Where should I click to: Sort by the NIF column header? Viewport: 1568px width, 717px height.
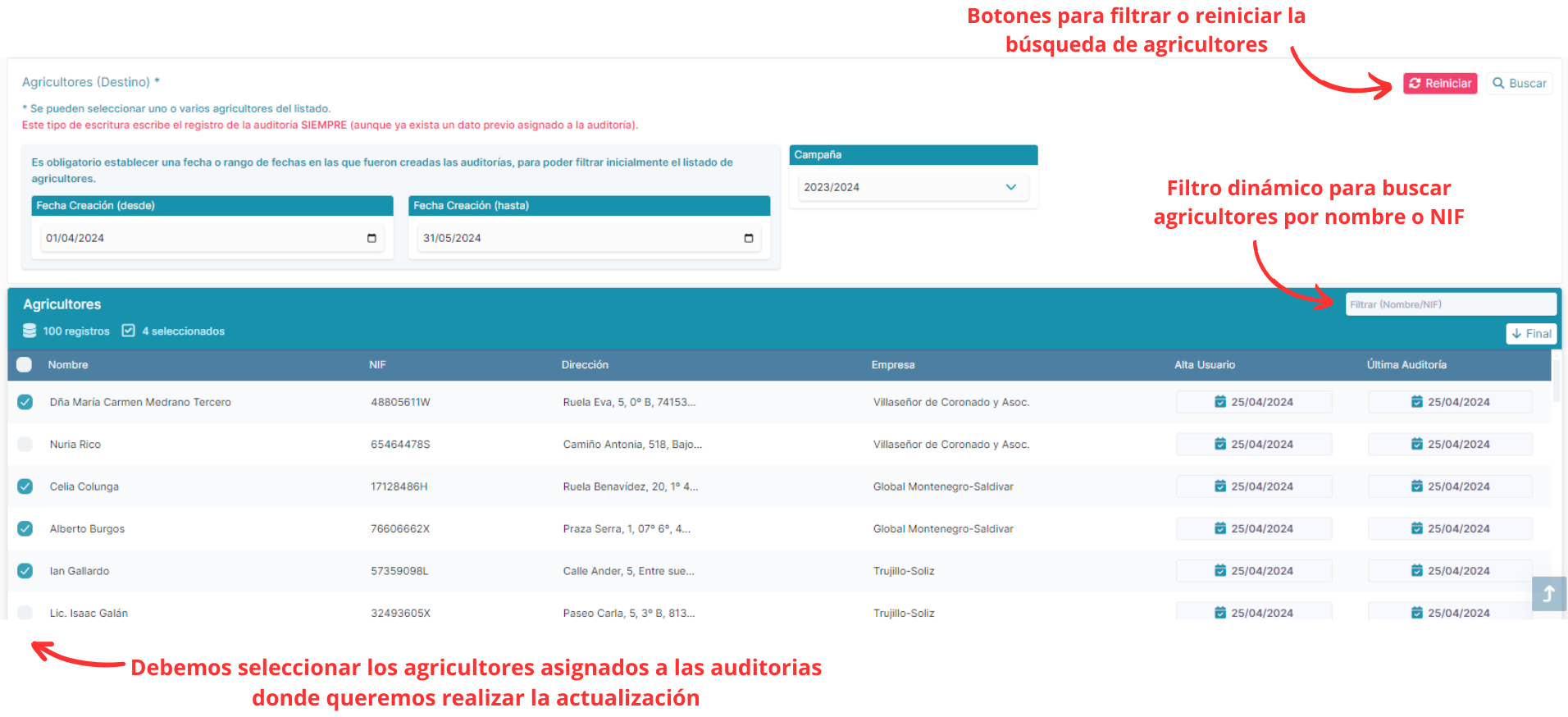(377, 365)
